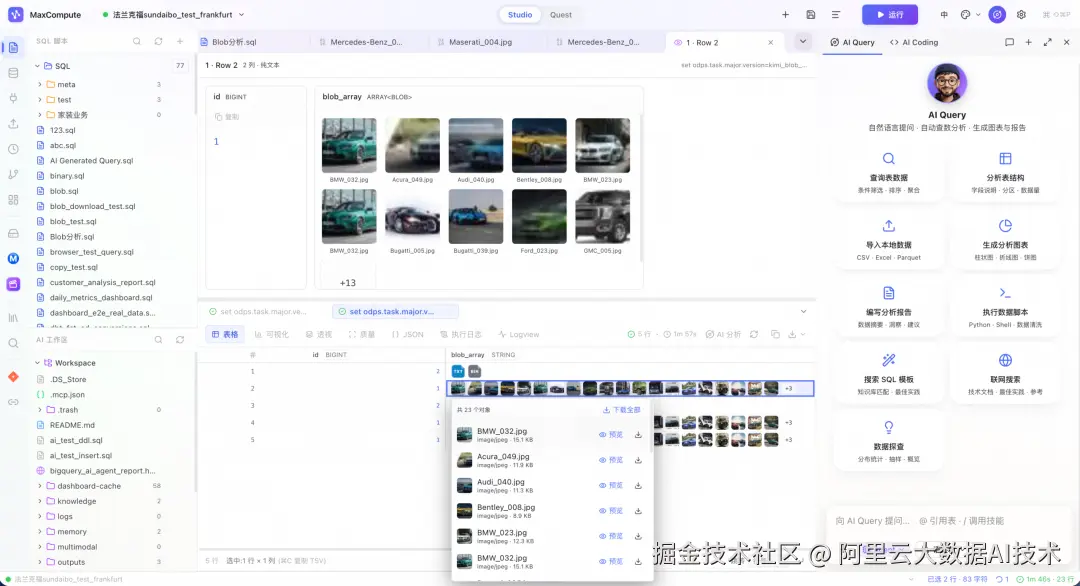Viewport: 1080px width, 586px height.
Task: Open the history clock icon in left rail
Action: 13,149
